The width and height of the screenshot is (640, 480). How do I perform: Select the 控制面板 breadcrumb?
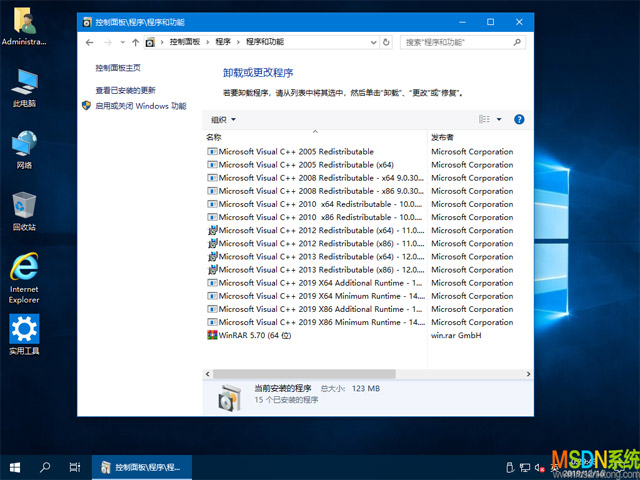pyautogui.click(x=185, y=42)
